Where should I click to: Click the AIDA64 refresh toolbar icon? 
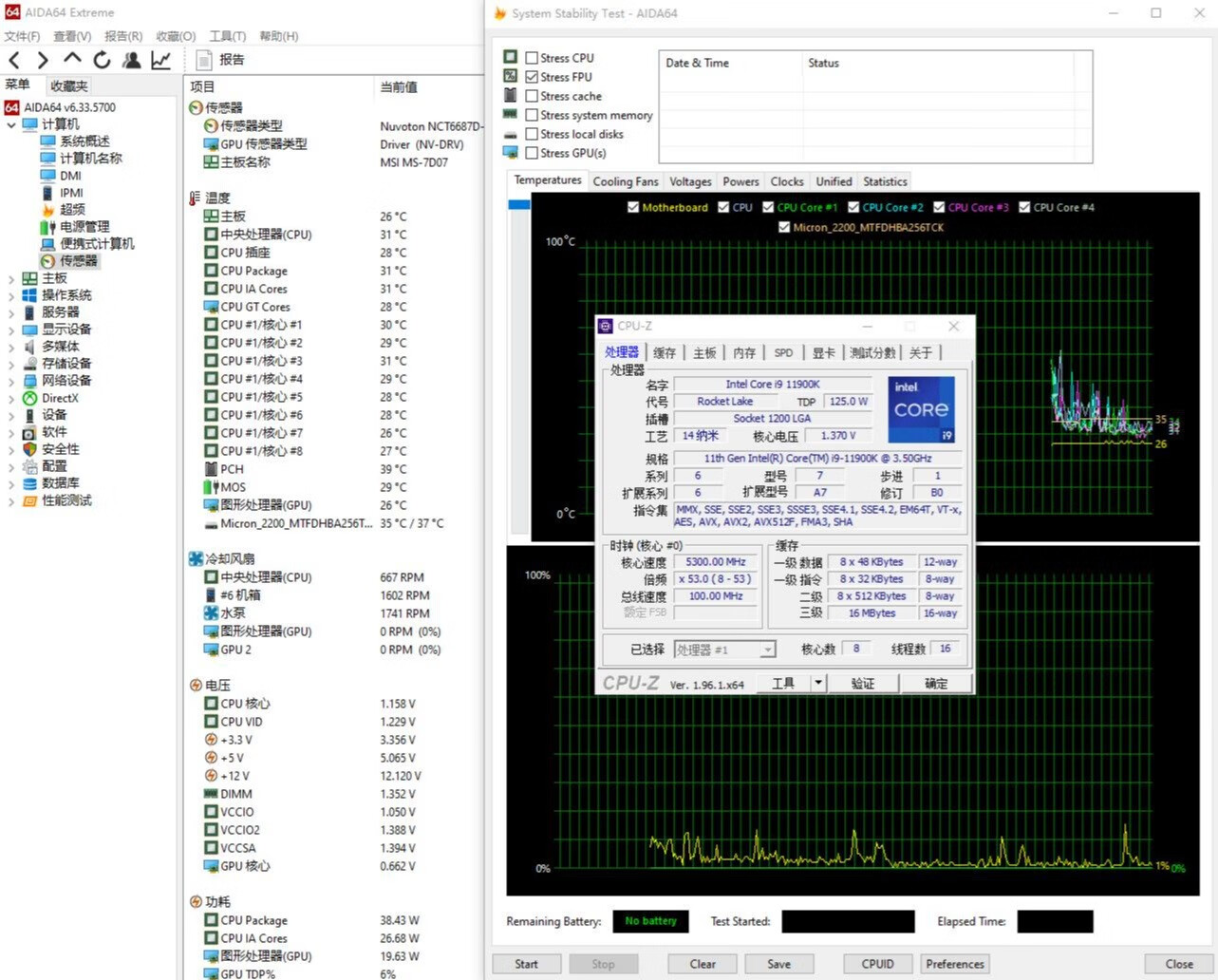click(102, 60)
